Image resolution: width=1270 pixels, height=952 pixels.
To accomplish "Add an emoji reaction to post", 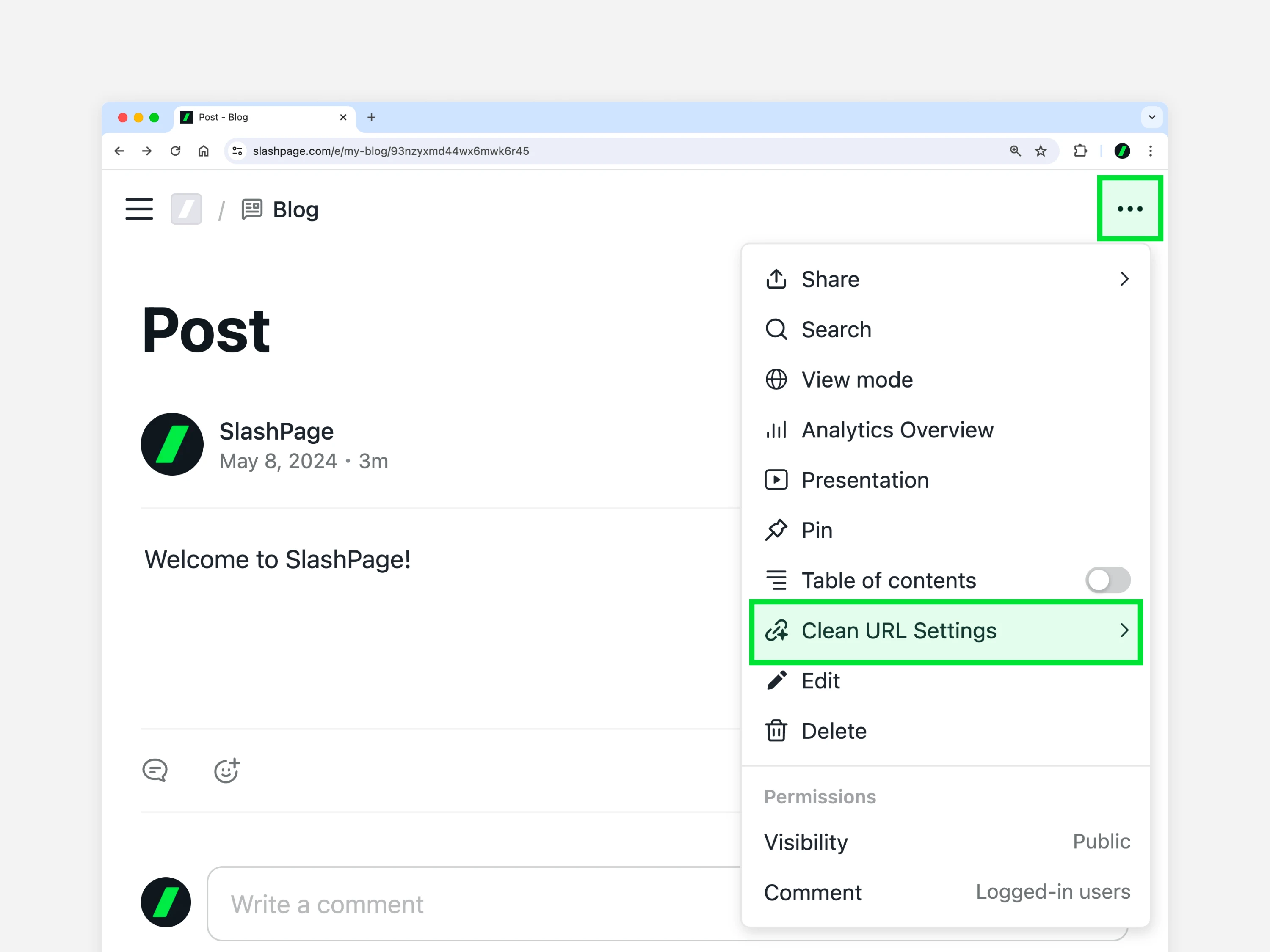I will pyautogui.click(x=227, y=770).
